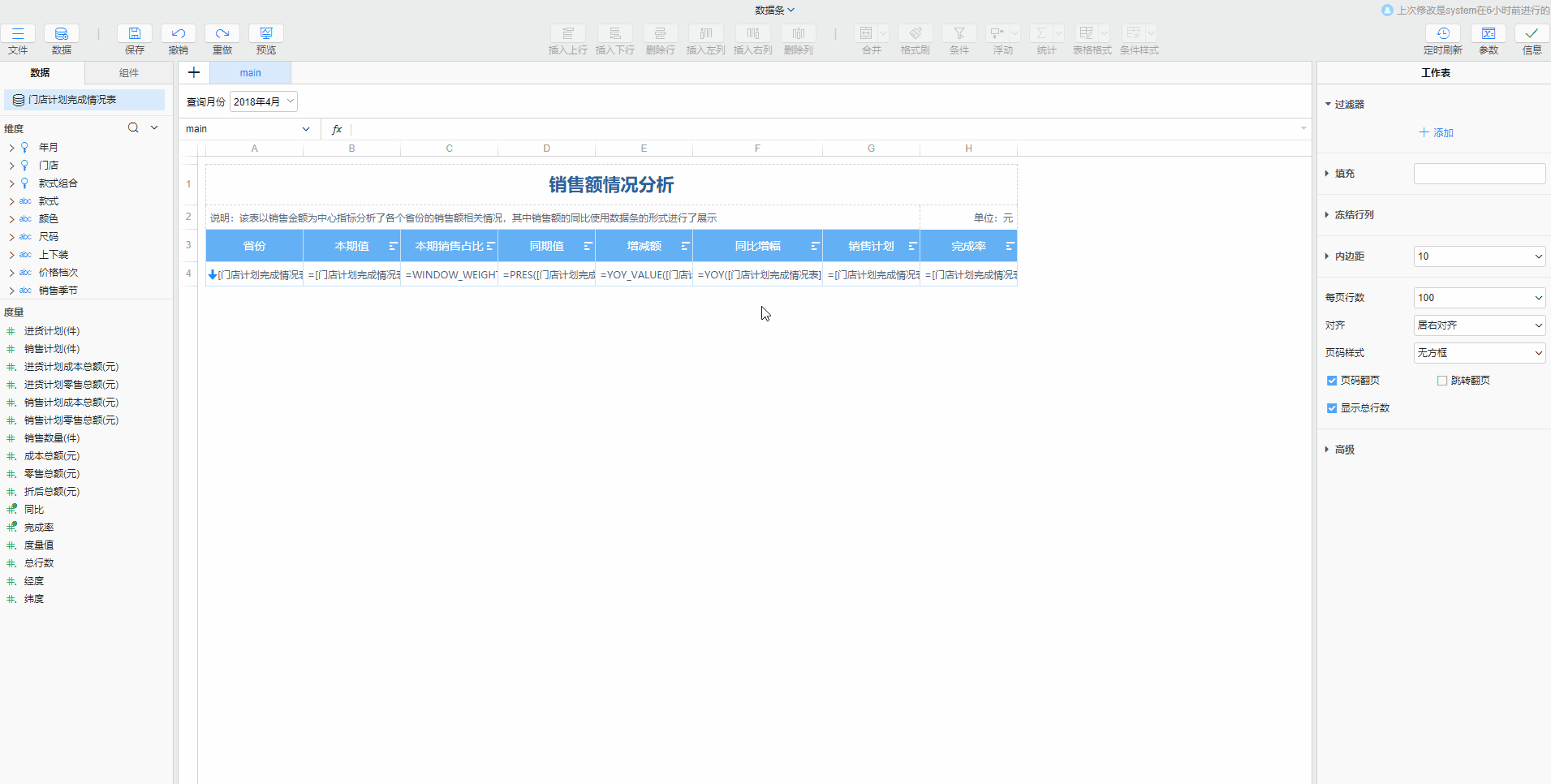
Task: Switch to the 组件 tab
Action: click(x=129, y=73)
